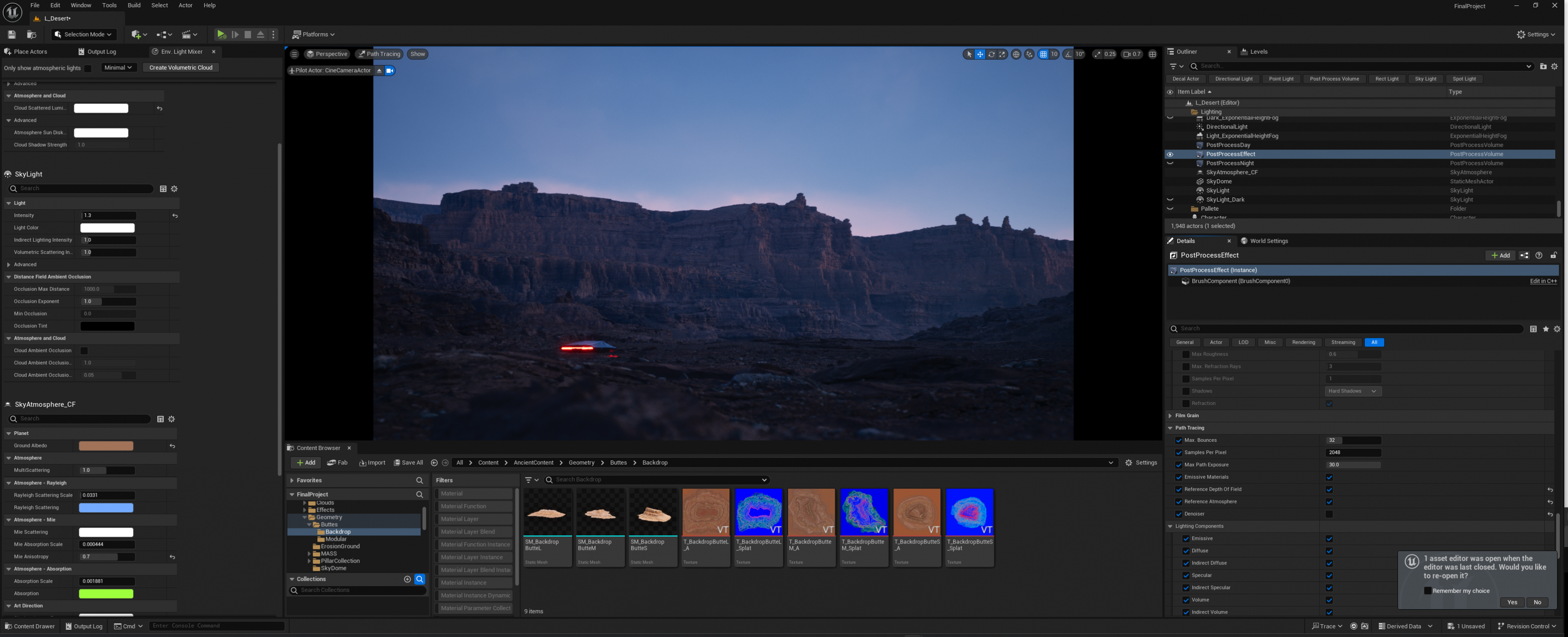Screen dimensions: 1568x637
Task: Create new folder in the Outliner
Action: [x=1543, y=67]
